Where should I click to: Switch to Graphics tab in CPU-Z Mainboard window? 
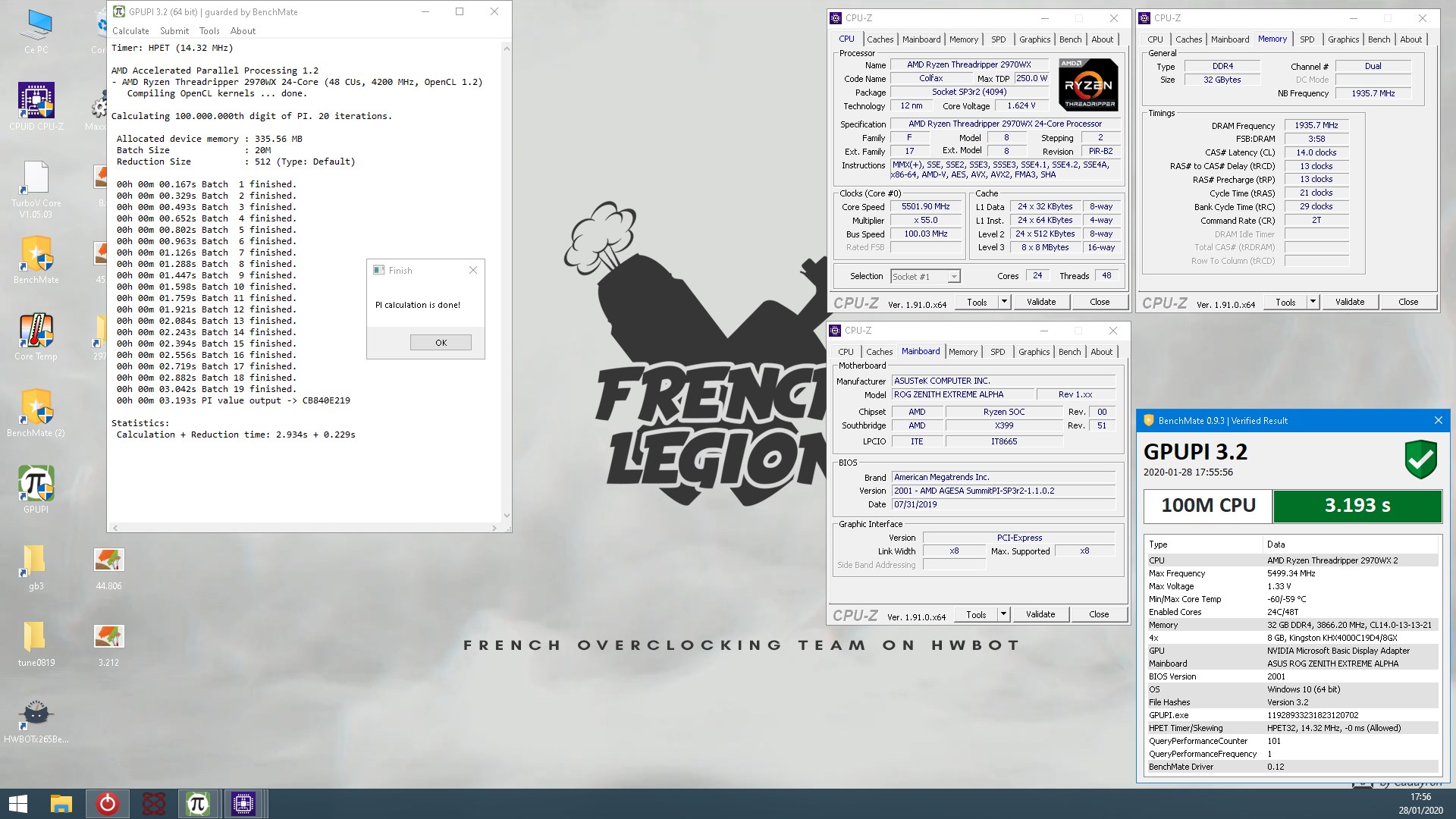[1034, 352]
